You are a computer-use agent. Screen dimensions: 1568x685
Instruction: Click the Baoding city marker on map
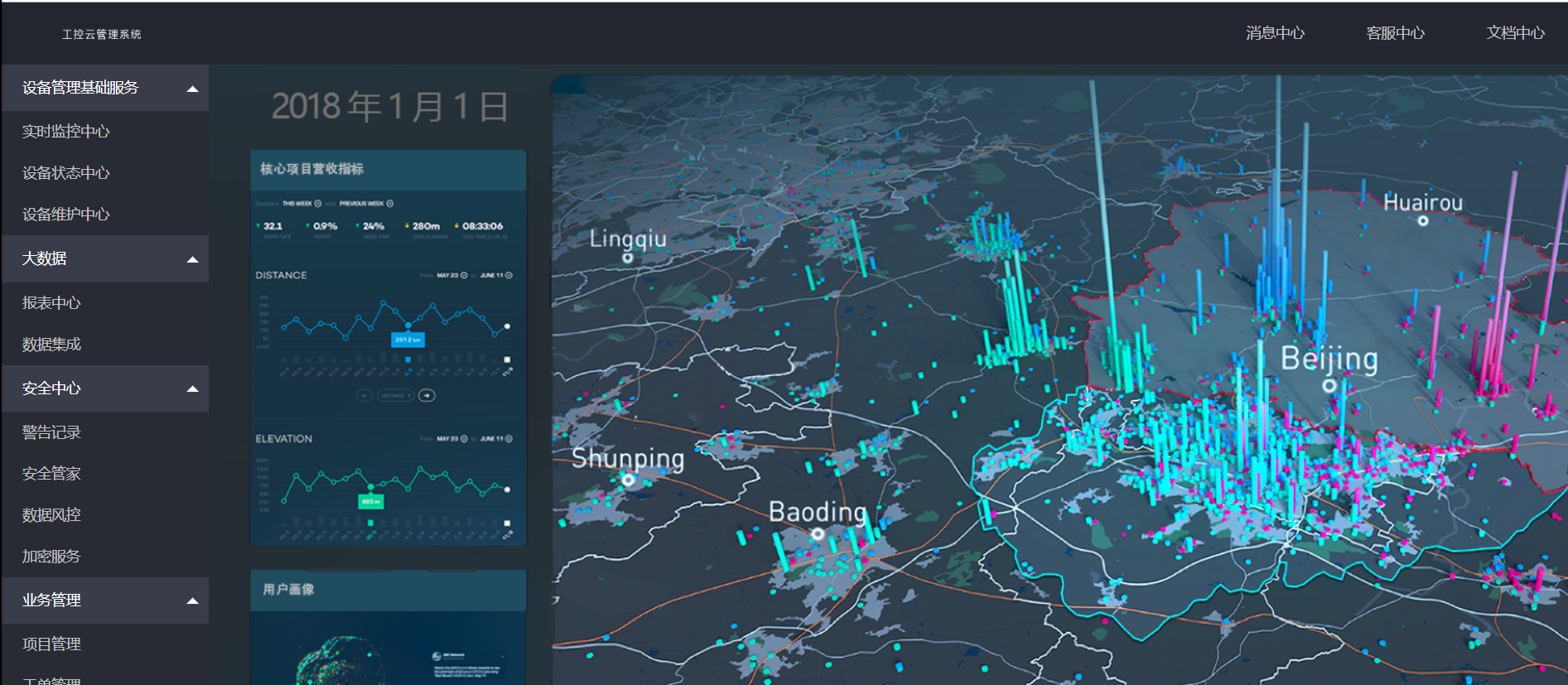point(818,533)
